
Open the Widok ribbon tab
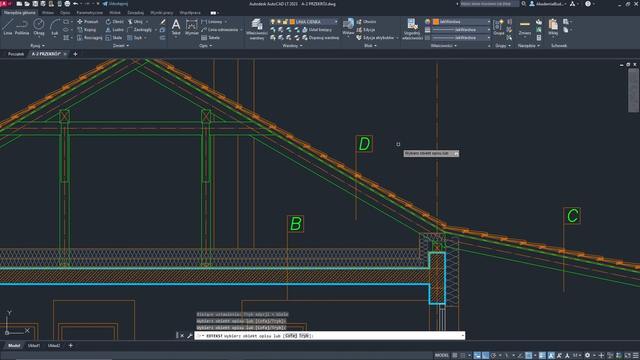[115, 13]
